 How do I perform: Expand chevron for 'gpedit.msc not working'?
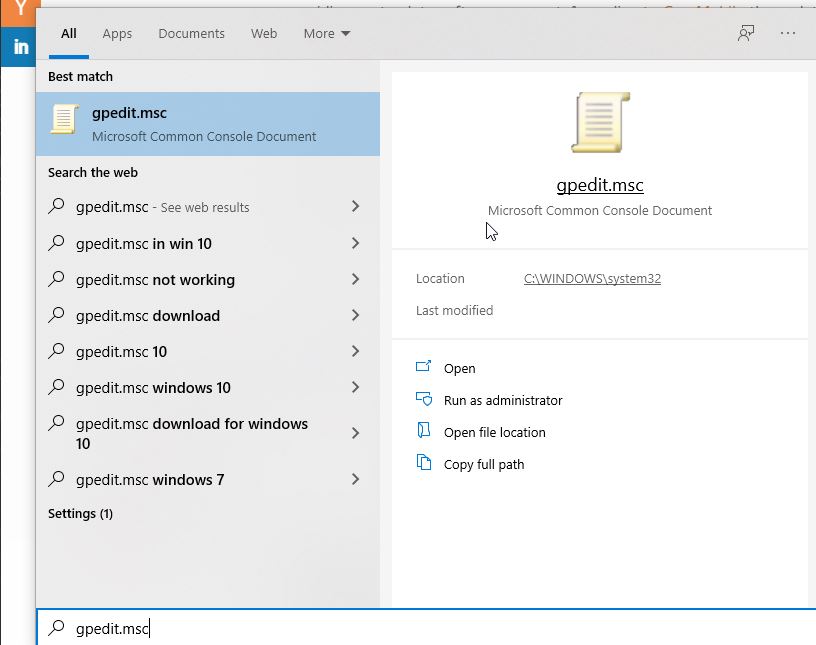355,280
